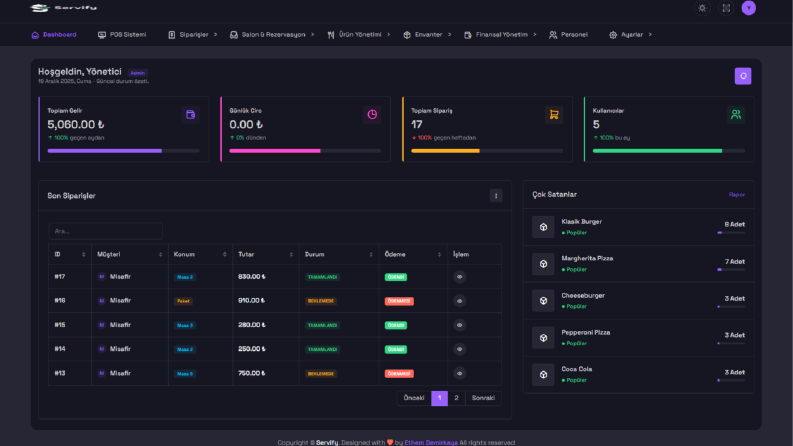Click the Personel people icon in nav
The height and width of the screenshot is (446, 793).
click(553, 35)
